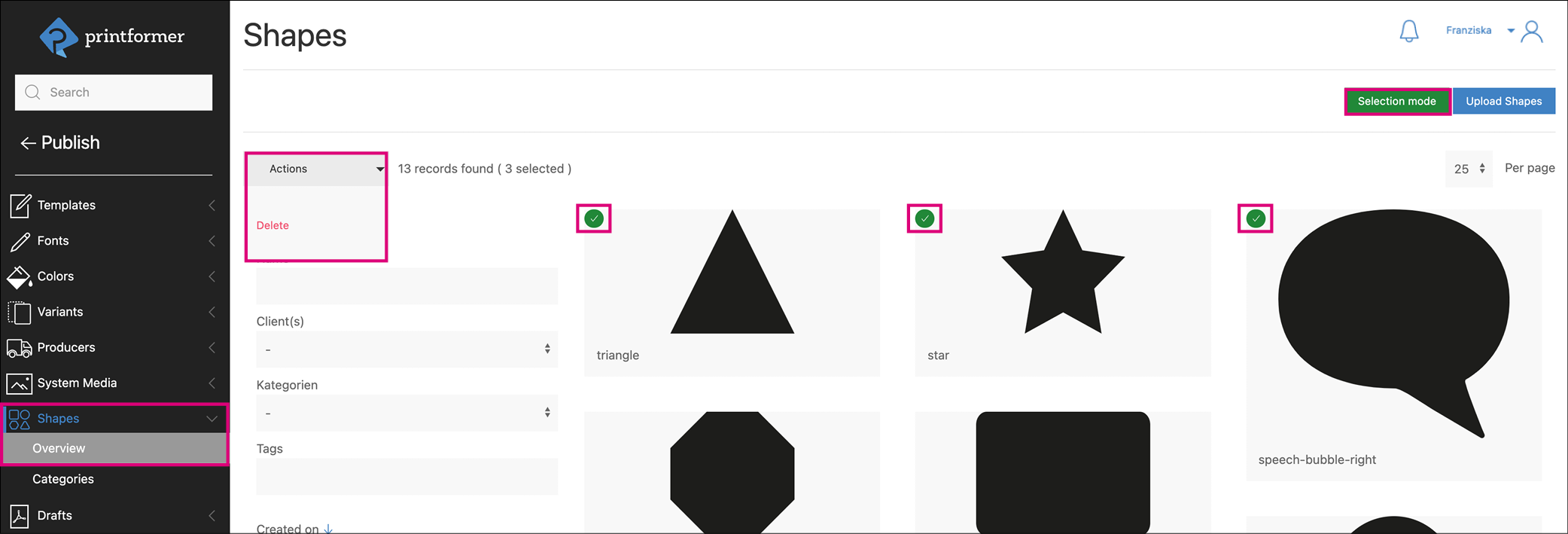Open the Producers section
This screenshot has width=1568, height=534.
(x=66, y=347)
